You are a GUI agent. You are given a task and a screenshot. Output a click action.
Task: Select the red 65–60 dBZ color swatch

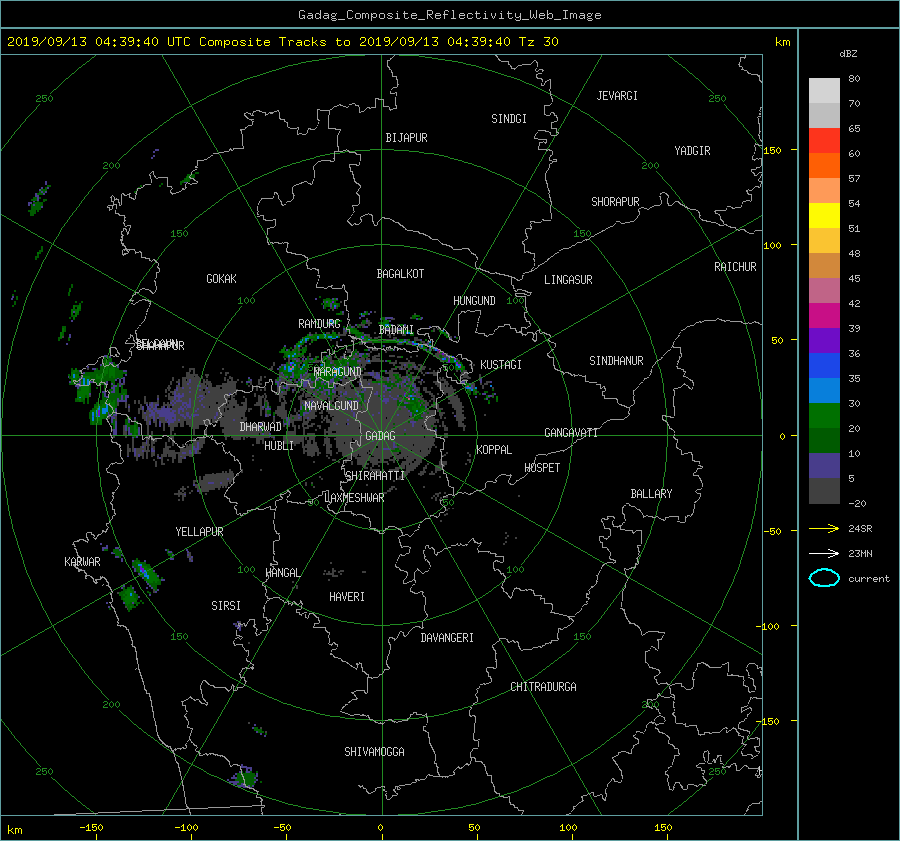pos(824,141)
